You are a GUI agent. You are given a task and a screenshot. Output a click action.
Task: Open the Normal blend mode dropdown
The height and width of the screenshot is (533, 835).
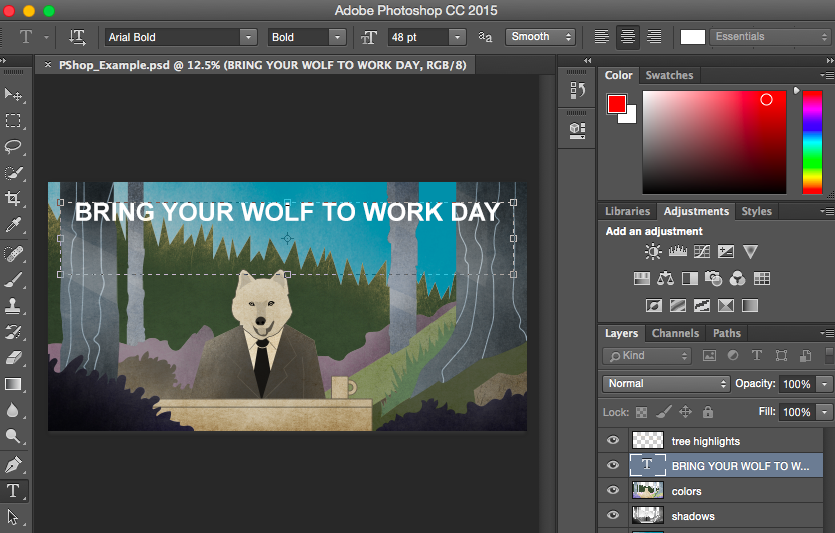tap(666, 384)
